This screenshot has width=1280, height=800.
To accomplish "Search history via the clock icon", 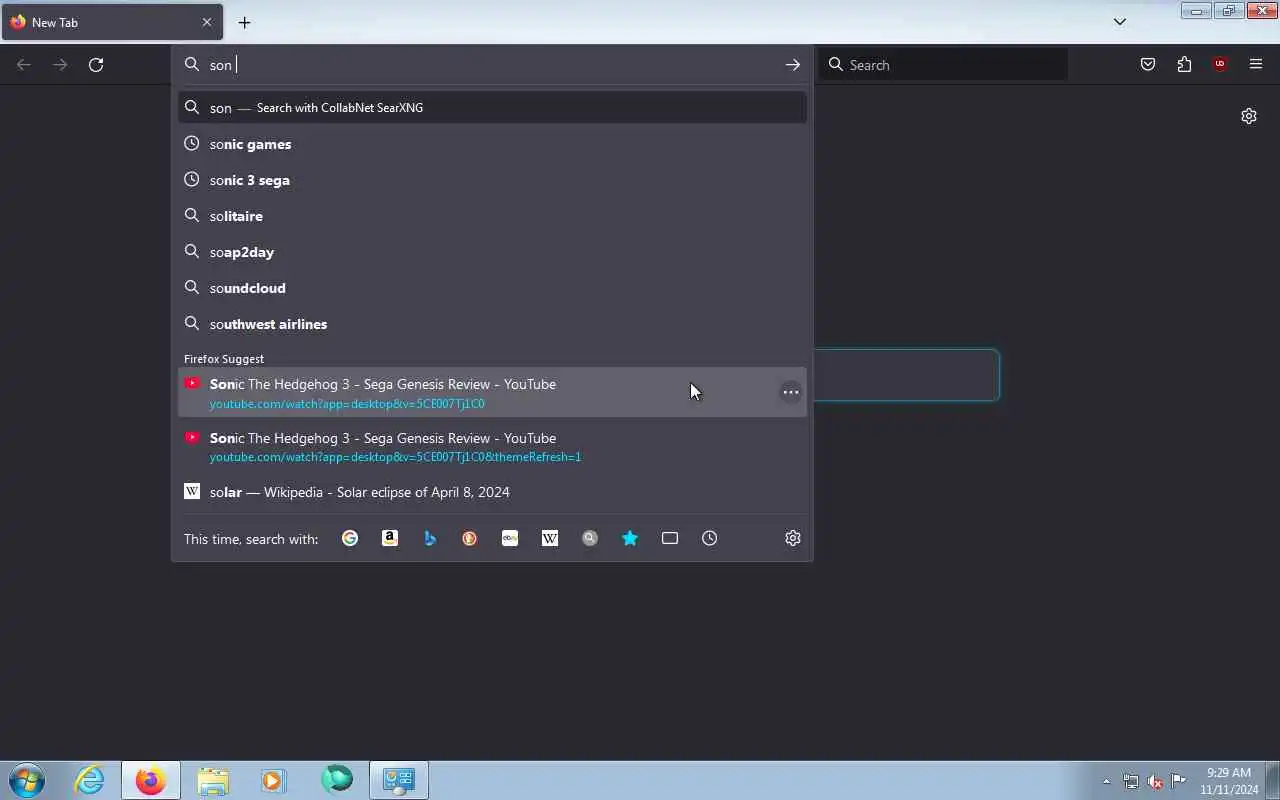I will point(710,538).
